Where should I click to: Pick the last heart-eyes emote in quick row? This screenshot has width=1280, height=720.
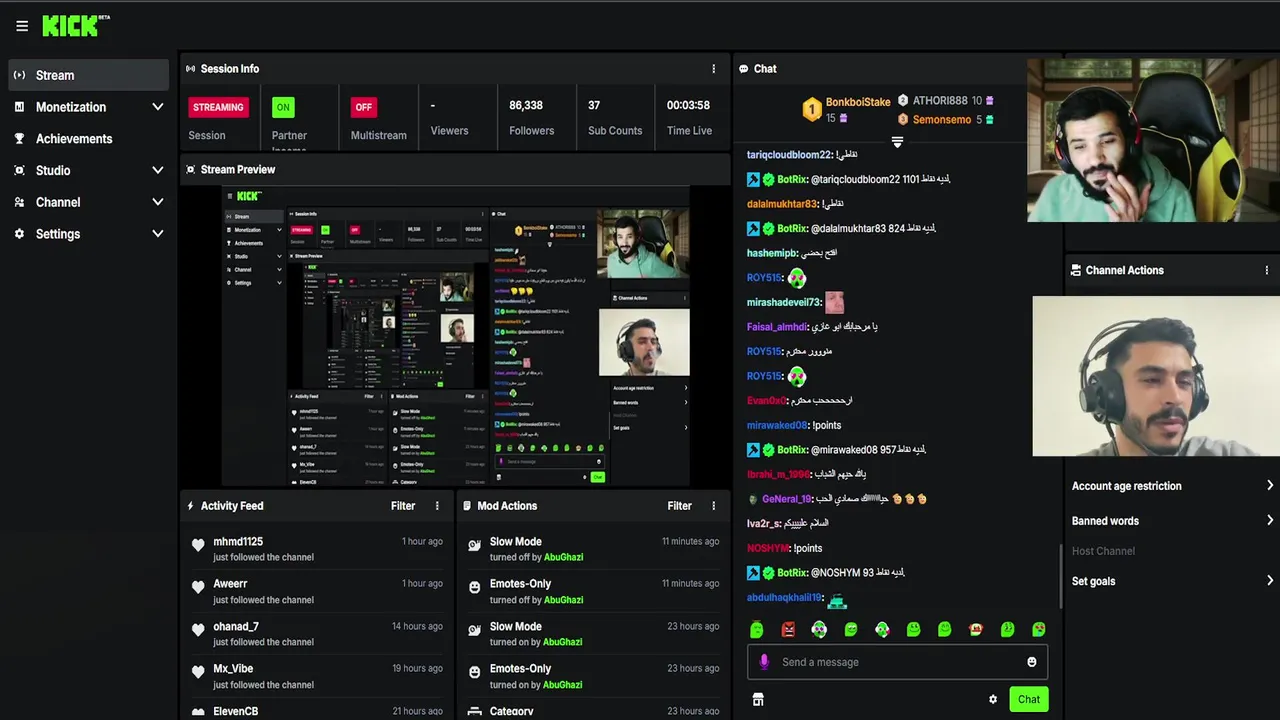pyautogui.click(x=1039, y=629)
